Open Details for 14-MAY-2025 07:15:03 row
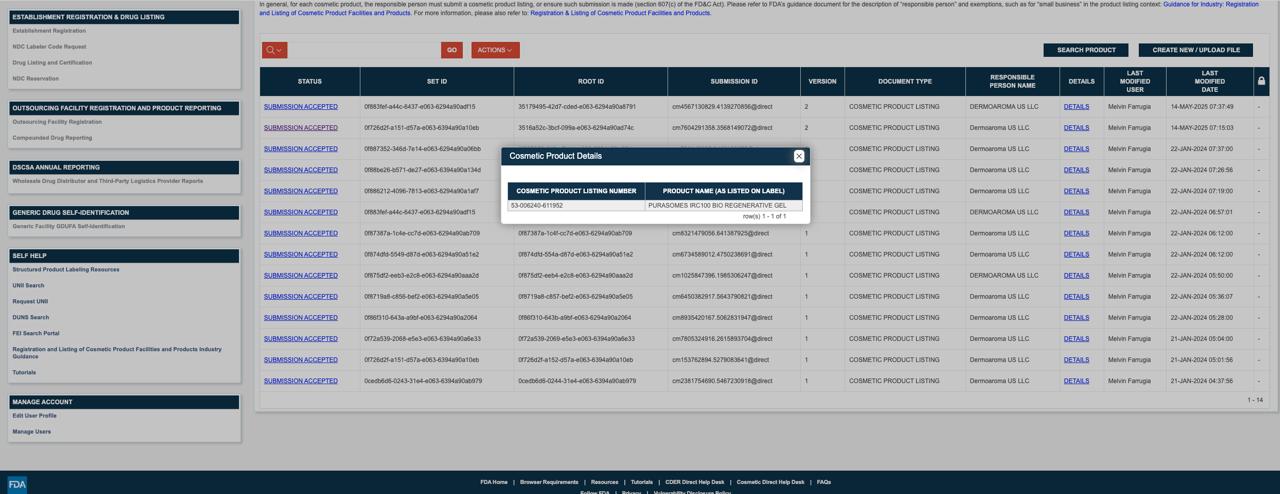The image size is (1280, 494). 1076,128
